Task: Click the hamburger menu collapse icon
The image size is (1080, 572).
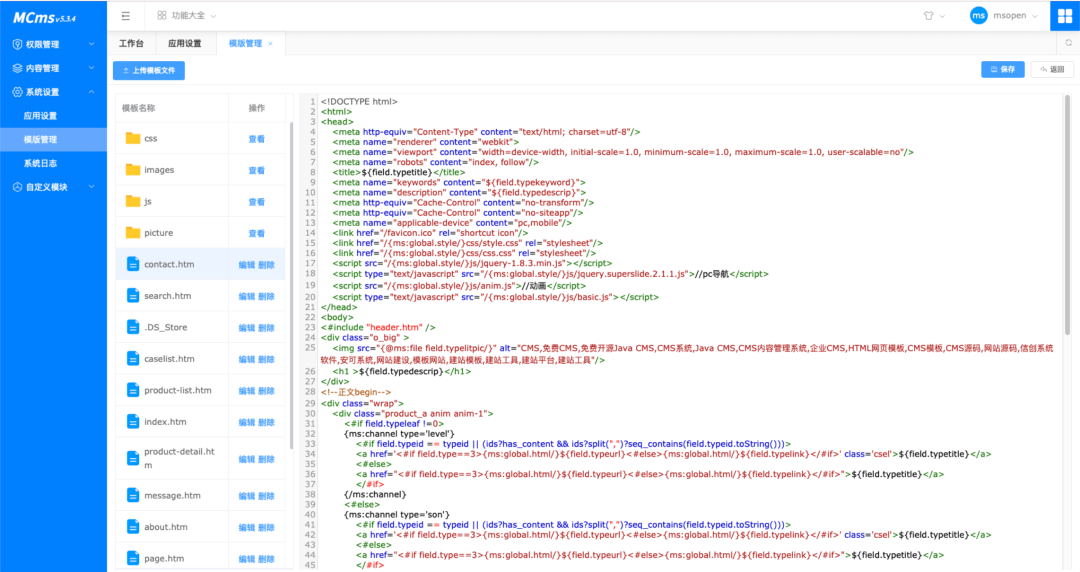Action: tap(125, 15)
